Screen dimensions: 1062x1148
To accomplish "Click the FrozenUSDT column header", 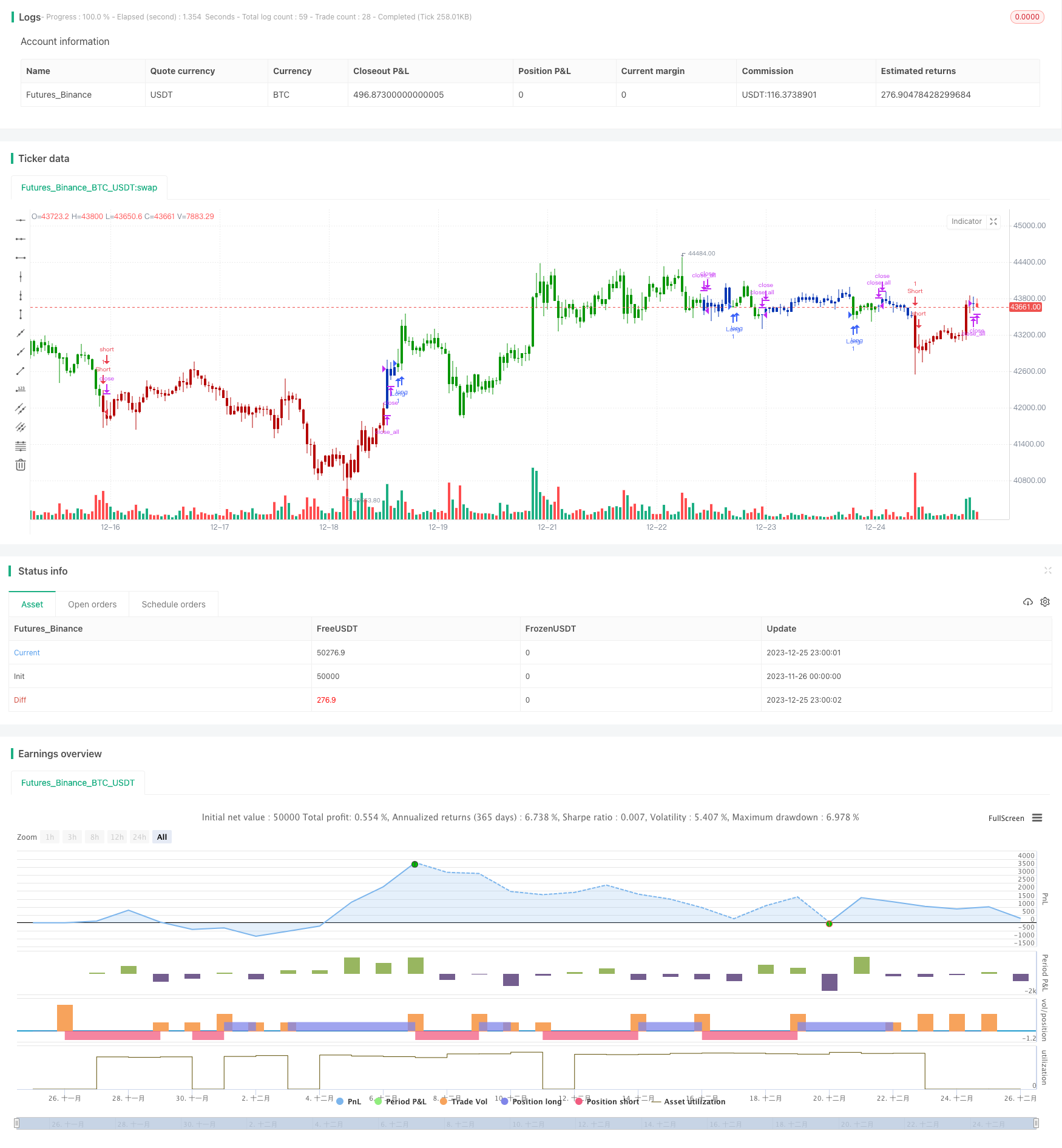I will [550, 629].
